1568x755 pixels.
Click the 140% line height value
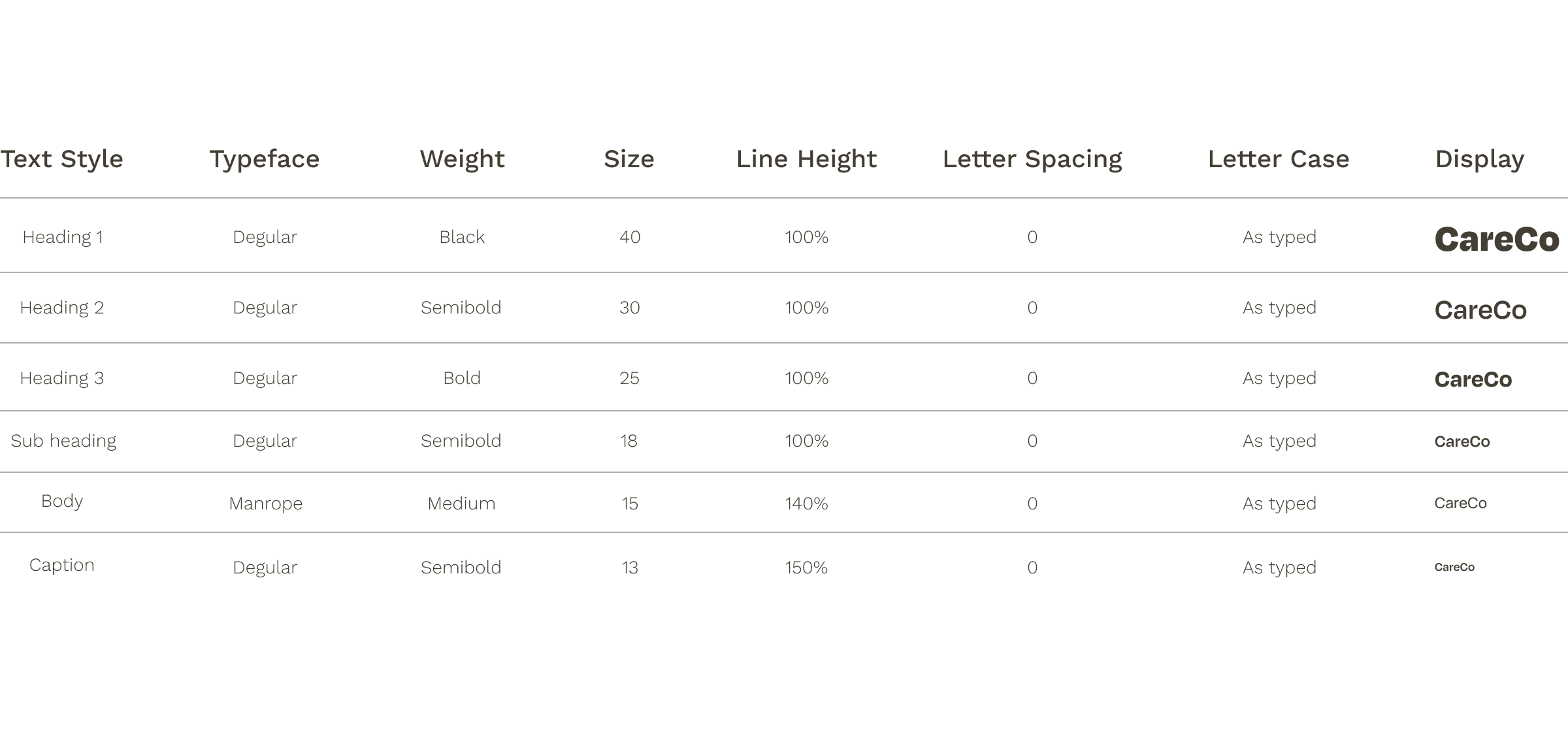[x=806, y=504]
